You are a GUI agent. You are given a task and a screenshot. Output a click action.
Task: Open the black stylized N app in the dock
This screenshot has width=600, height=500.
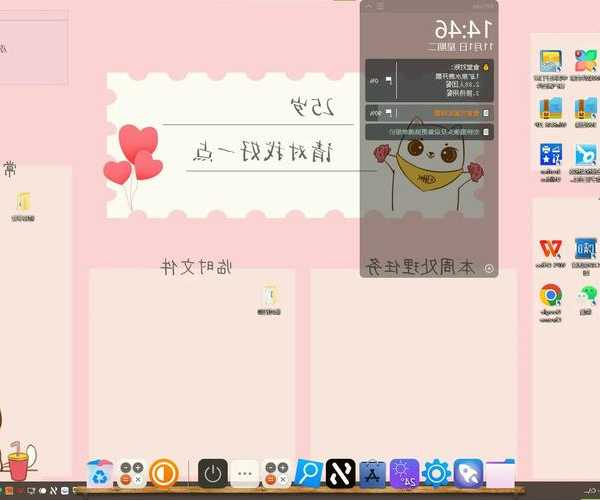pos(340,473)
